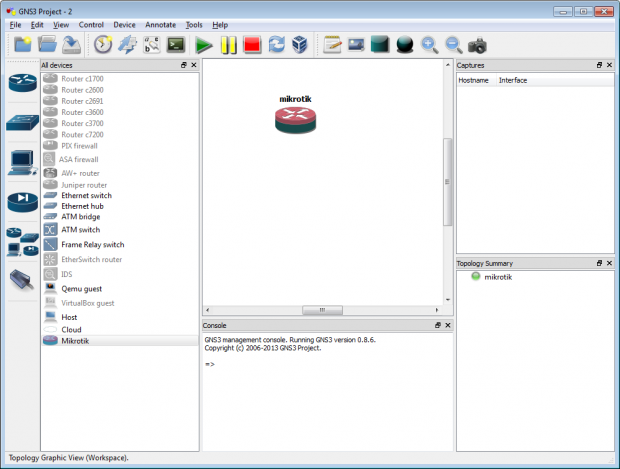The image size is (620, 469).
Task: Click the Show hostnames abc icon
Action: [152, 44]
